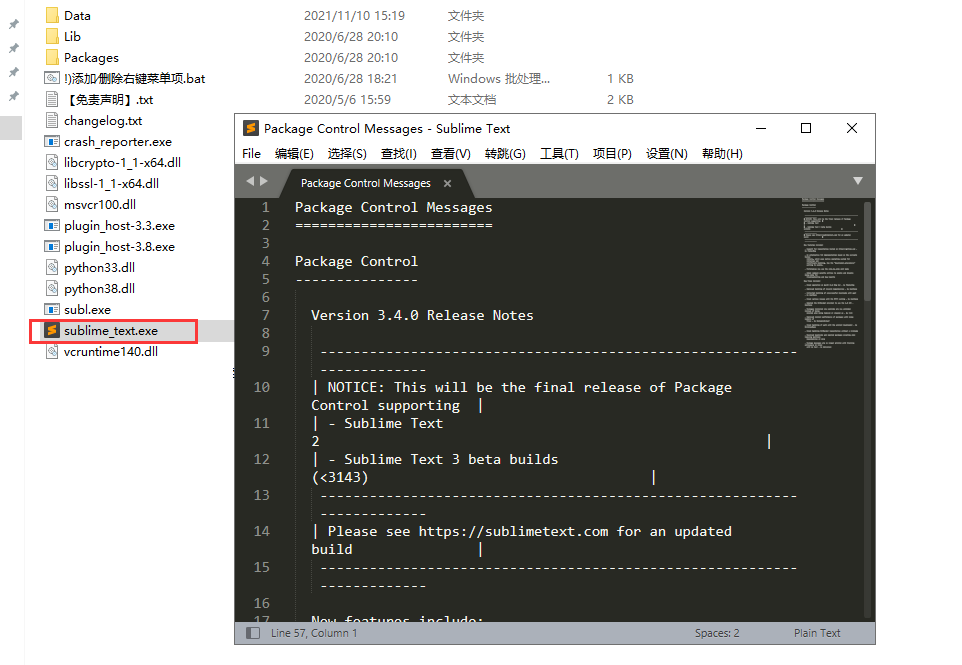Click the plugin_host-3.3.exe icon
The height and width of the screenshot is (665, 962).
point(52,225)
